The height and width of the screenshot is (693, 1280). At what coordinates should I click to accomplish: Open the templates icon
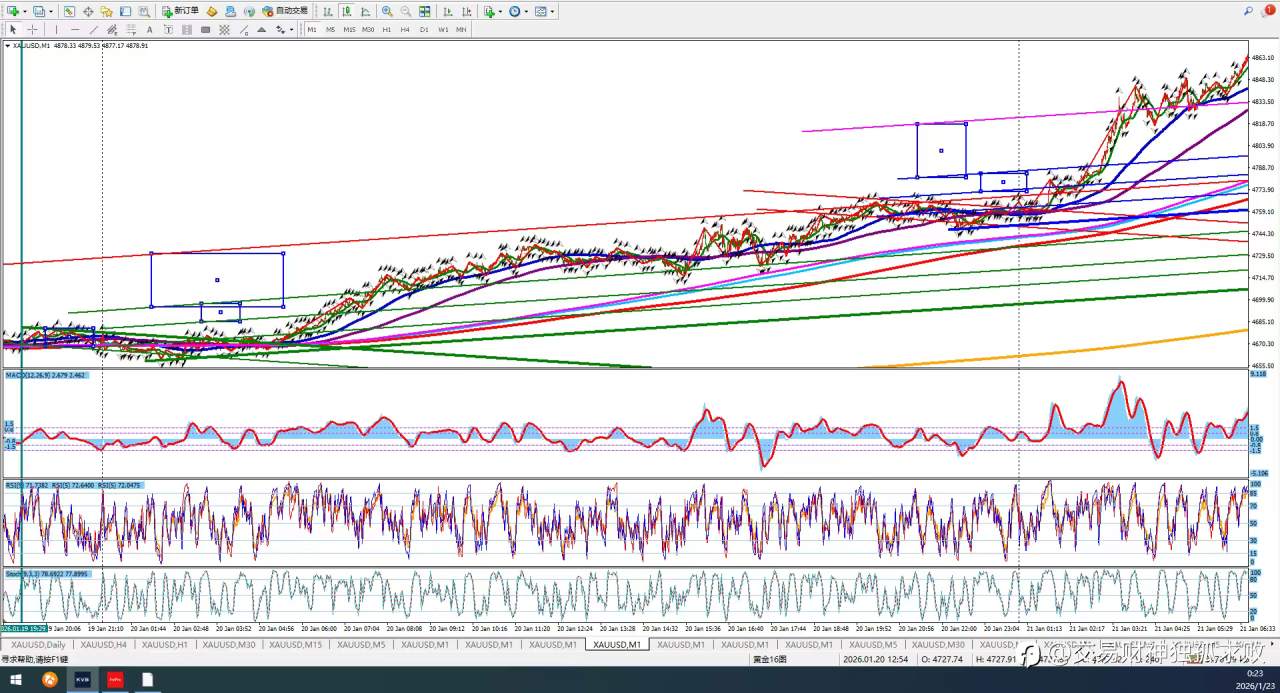541,11
